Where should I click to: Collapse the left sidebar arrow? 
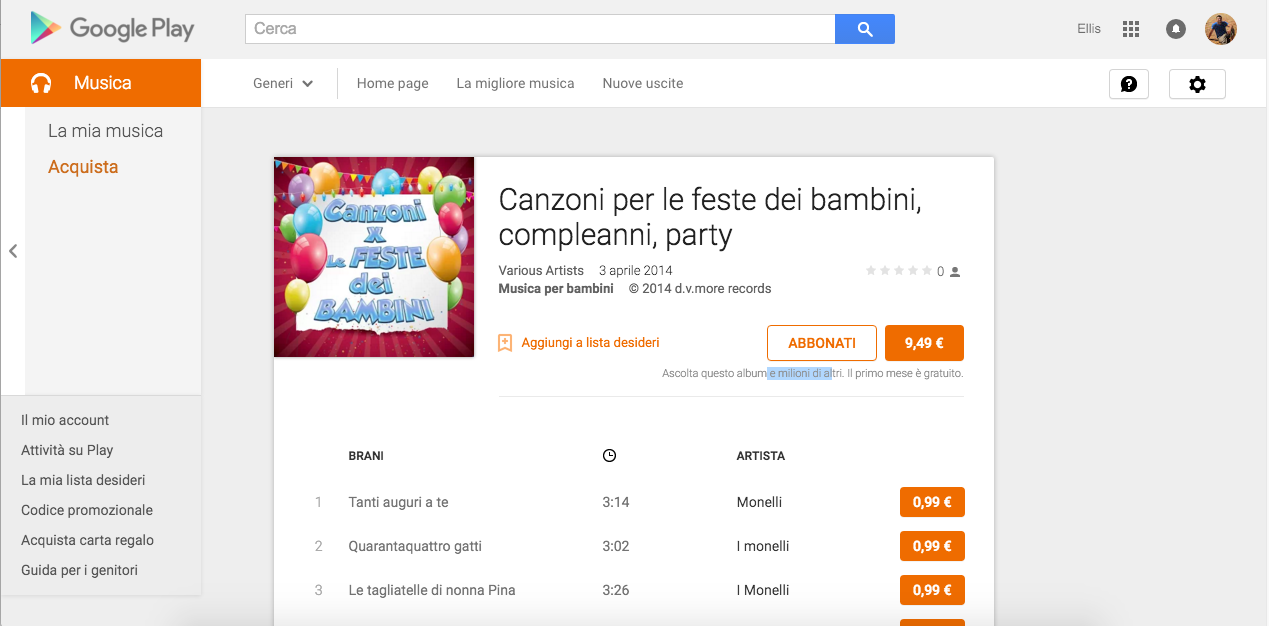point(13,251)
